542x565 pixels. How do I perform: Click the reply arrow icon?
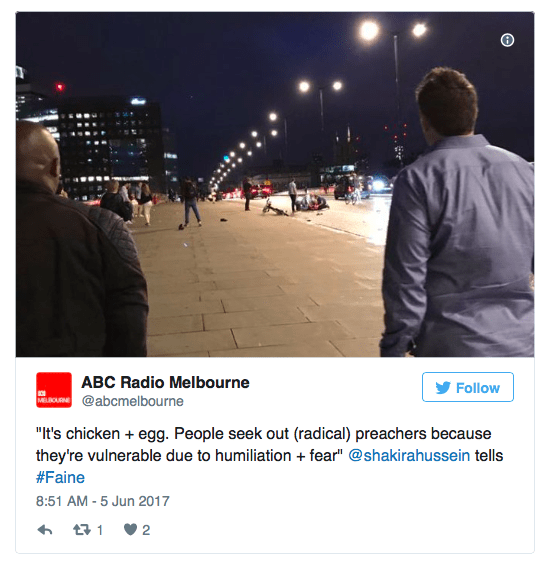pyautogui.click(x=45, y=530)
